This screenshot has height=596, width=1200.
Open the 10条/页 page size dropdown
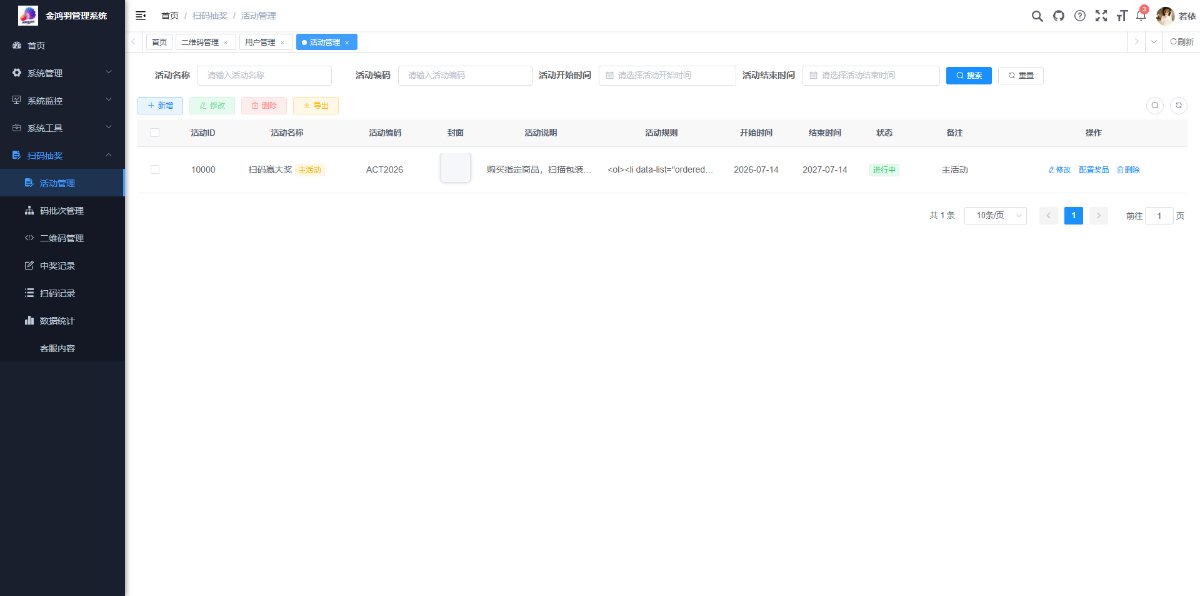point(995,215)
